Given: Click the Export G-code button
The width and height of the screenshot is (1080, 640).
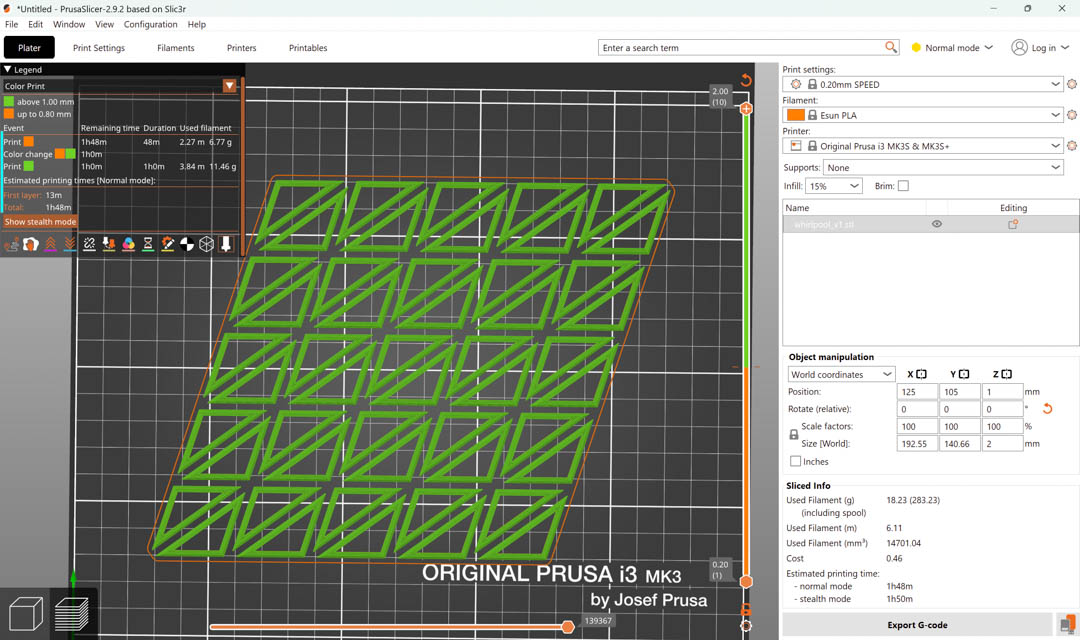Looking at the screenshot, I should [x=915, y=625].
